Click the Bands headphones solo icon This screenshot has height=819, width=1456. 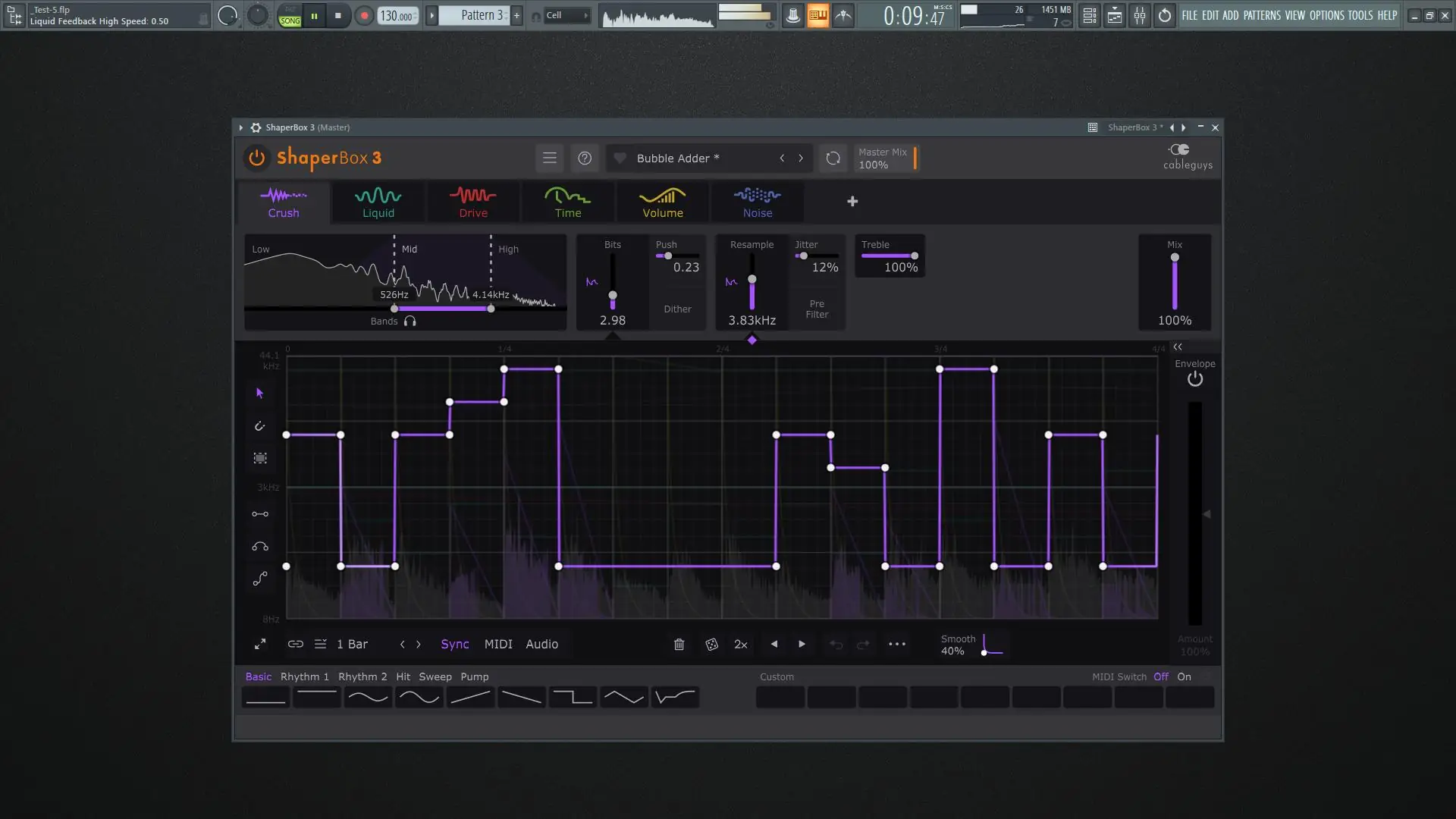pyautogui.click(x=410, y=322)
